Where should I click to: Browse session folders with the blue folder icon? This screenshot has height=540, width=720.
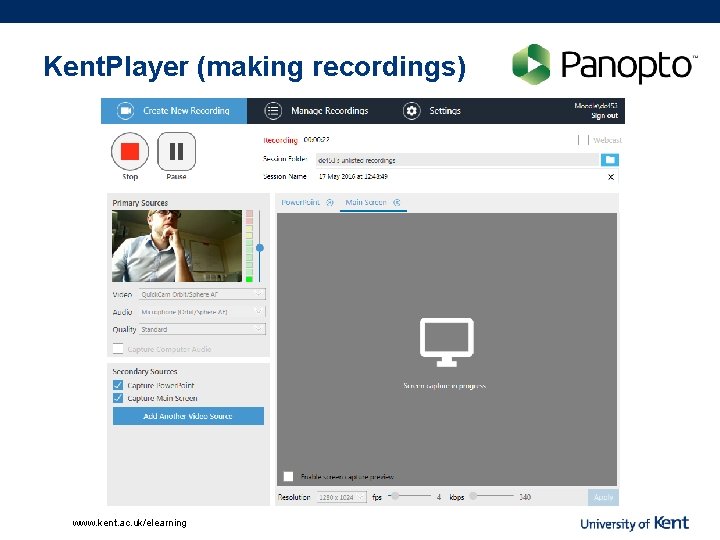[x=610, y=160]
